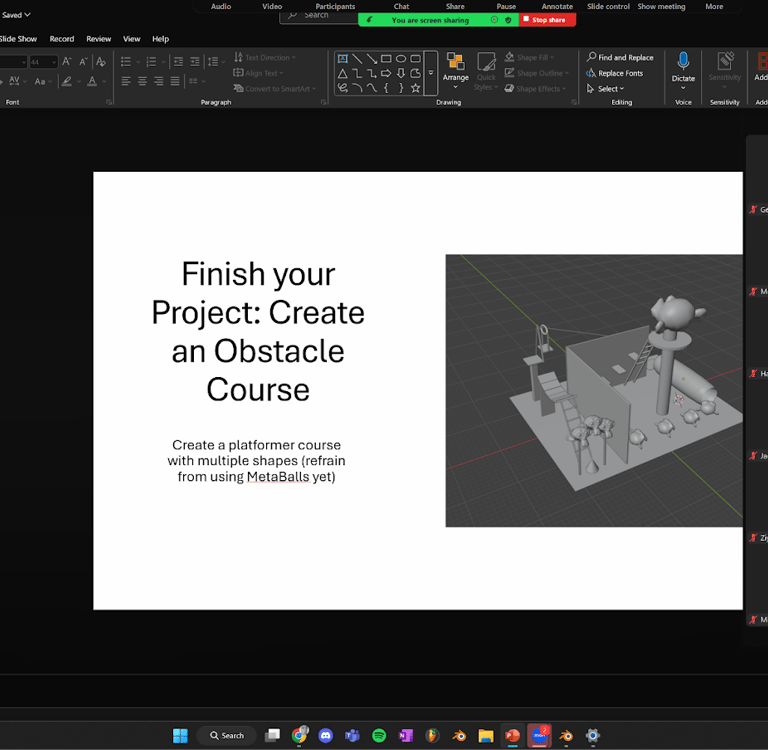768x750 pixels.
Task: Open the font size dropdown
Action: click(x=53, y=62)
